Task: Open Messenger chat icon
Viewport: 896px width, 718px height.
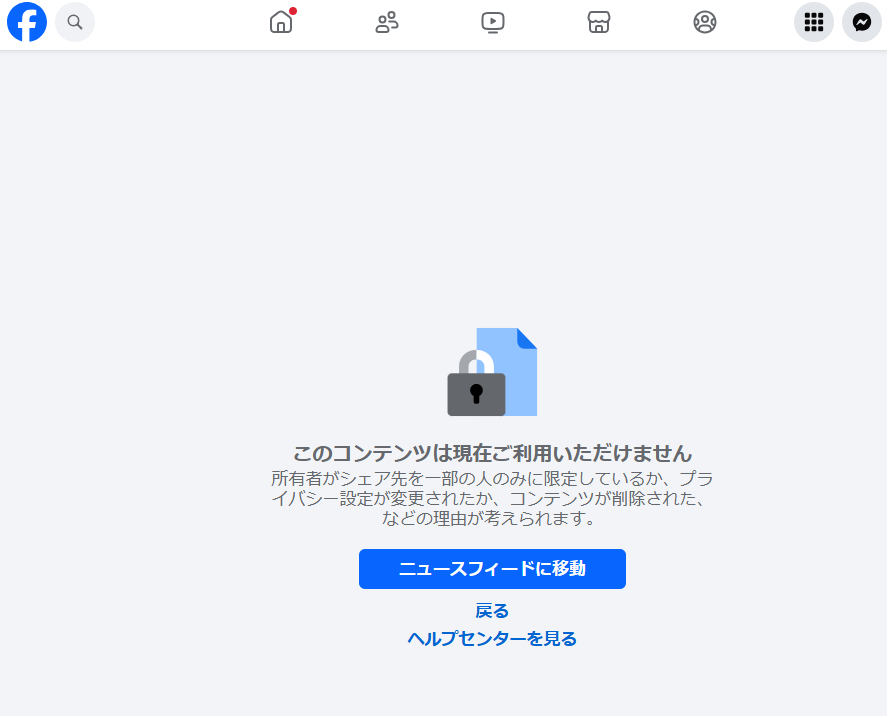Action: (x=862, y=22)
